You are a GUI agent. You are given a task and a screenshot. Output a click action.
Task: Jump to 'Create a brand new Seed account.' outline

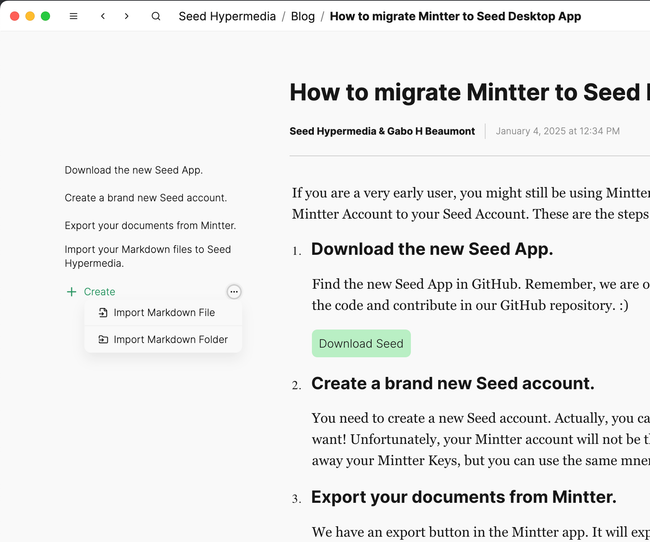point(146,198)
